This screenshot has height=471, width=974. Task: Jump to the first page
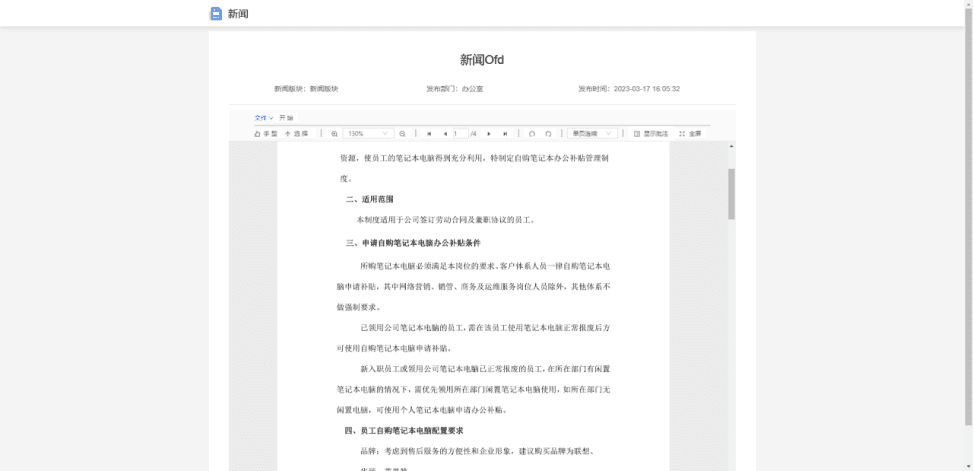pyautogui.click(x=429, y=134)
